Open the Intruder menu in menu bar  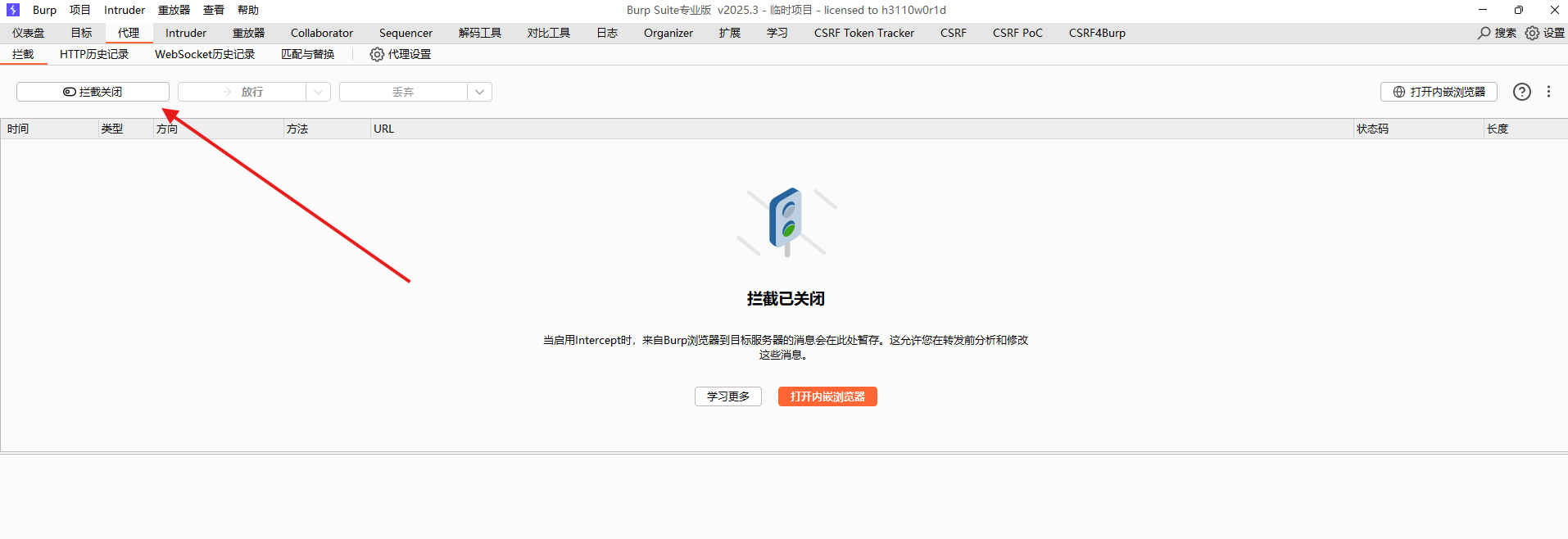[125, 10]
